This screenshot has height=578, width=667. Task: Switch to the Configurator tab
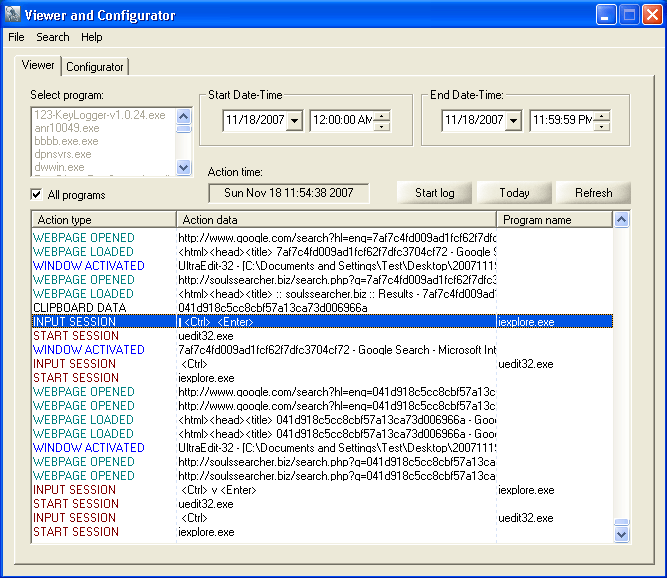95,67
